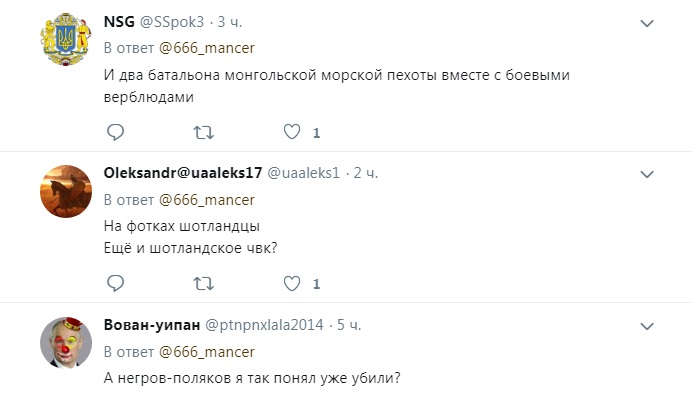The height and width of the screenshot is (393, 691).
Task: Open Oleksandr@uaaleks17 profile name
Action: [x=183, y=173]
